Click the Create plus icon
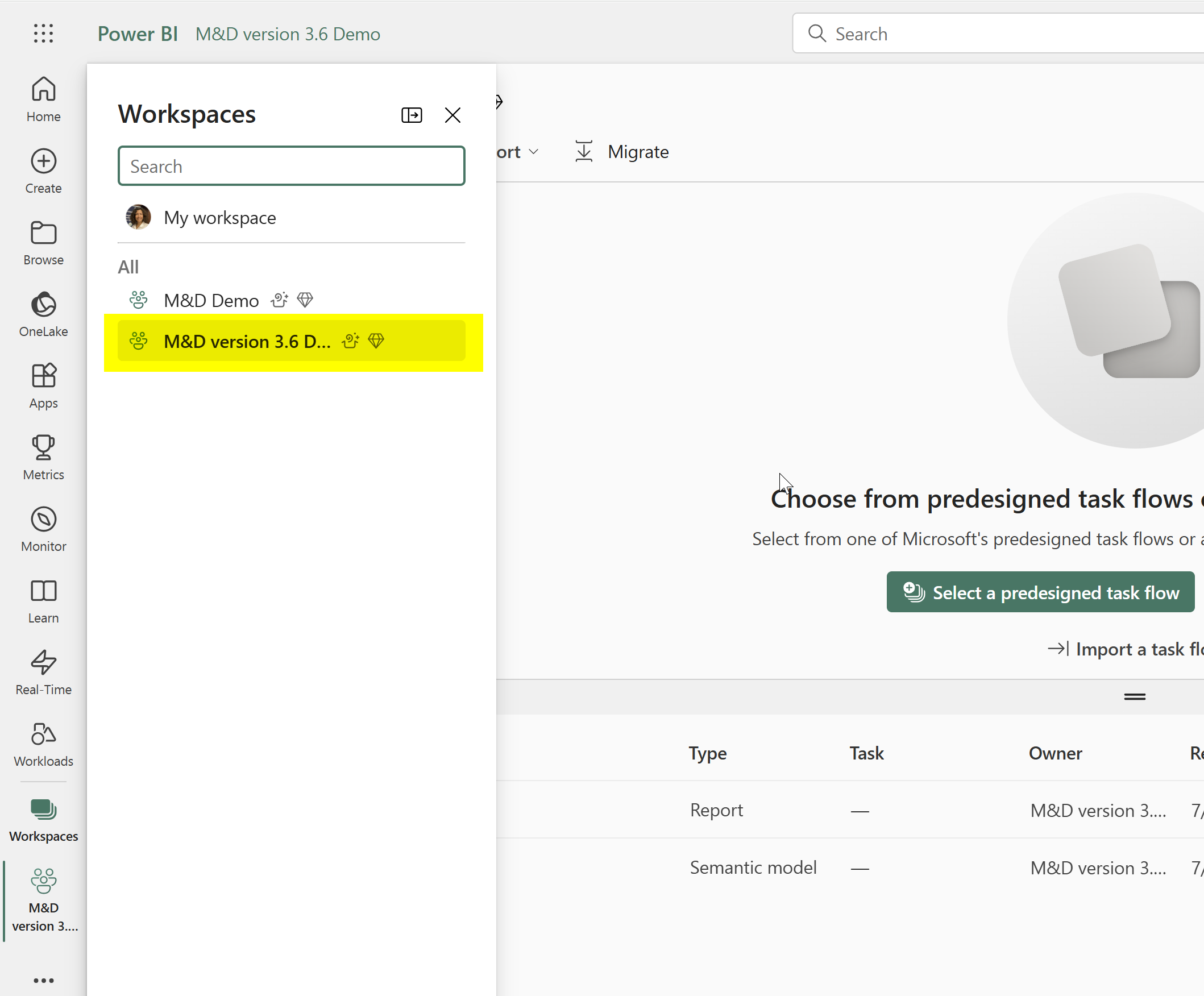1204x996 pixels. point(44,161)
